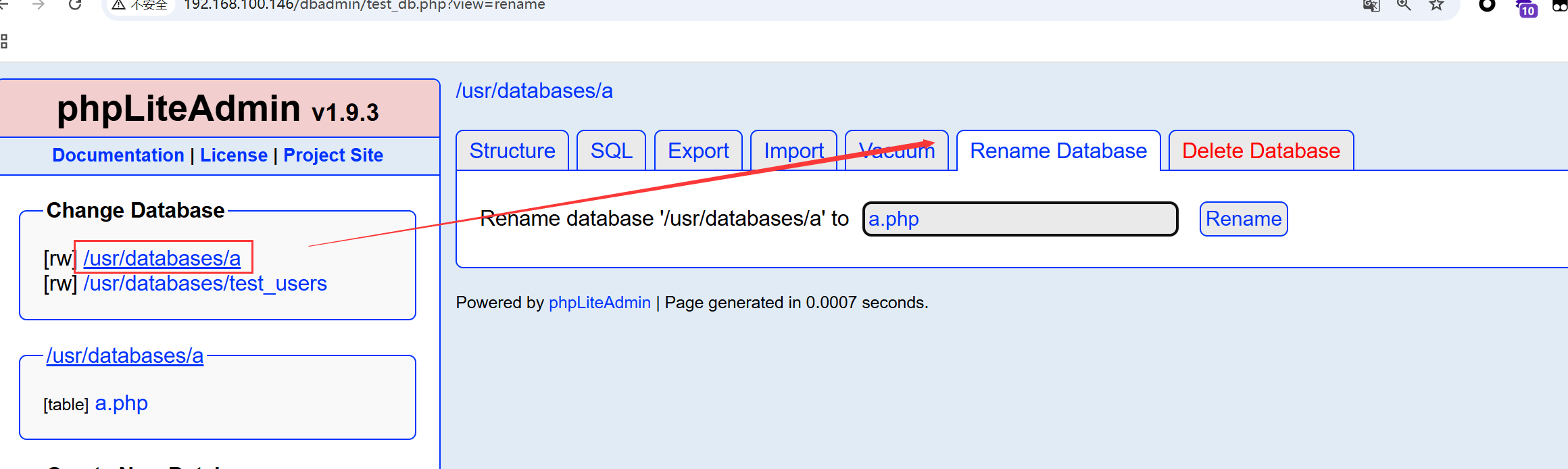Reload the page with the refresh icon

(x=75, y=5)
